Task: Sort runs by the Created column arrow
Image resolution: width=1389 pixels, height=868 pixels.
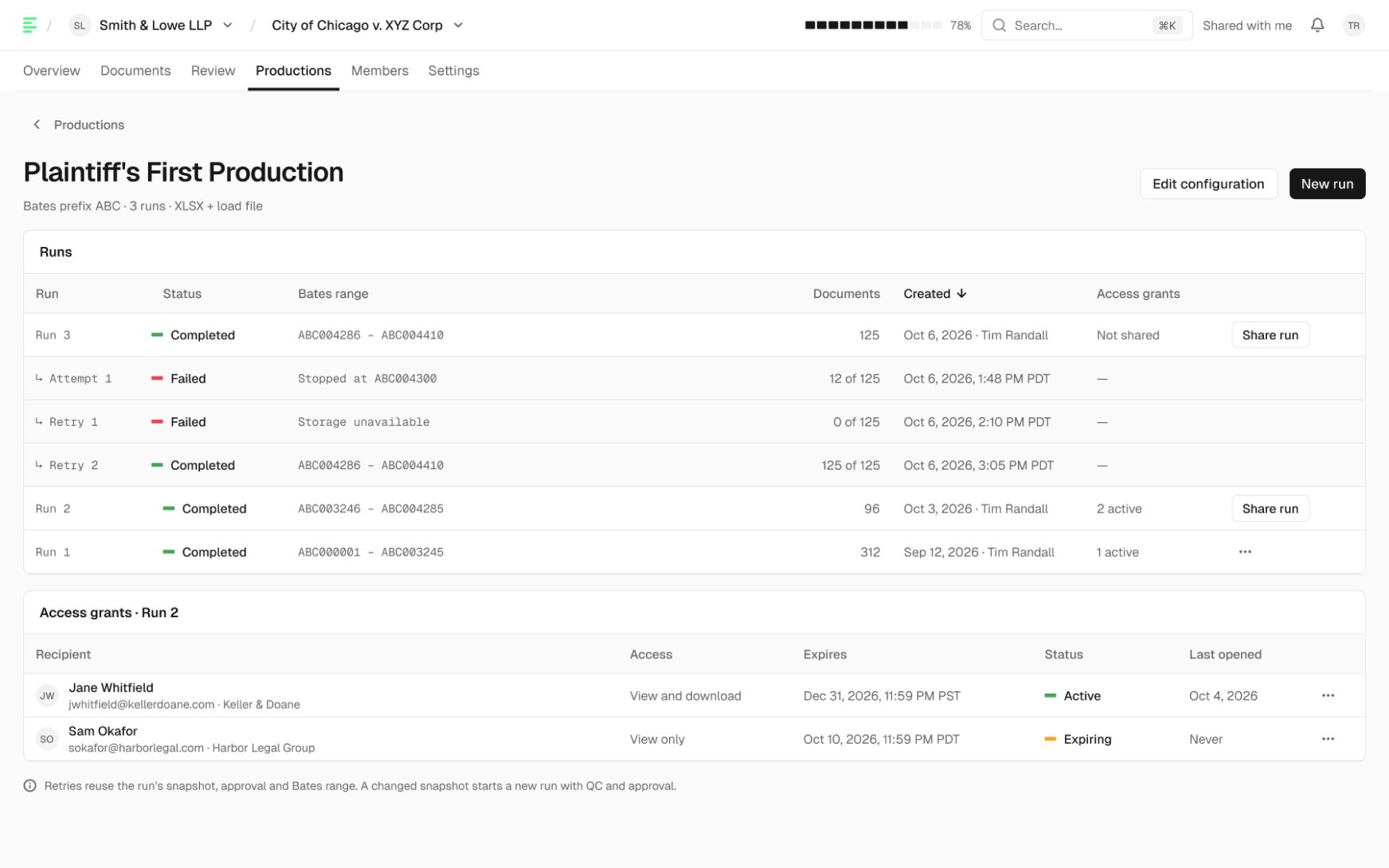Action: point(961,294)
